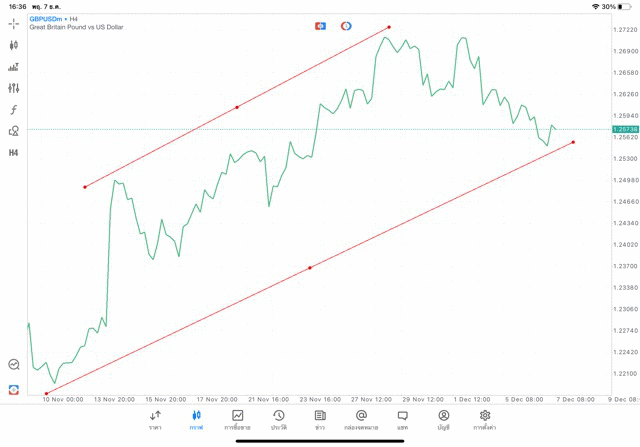Toggle the red-blue square trade panel button
The image size is (640, 447).
tap(320, 25)
